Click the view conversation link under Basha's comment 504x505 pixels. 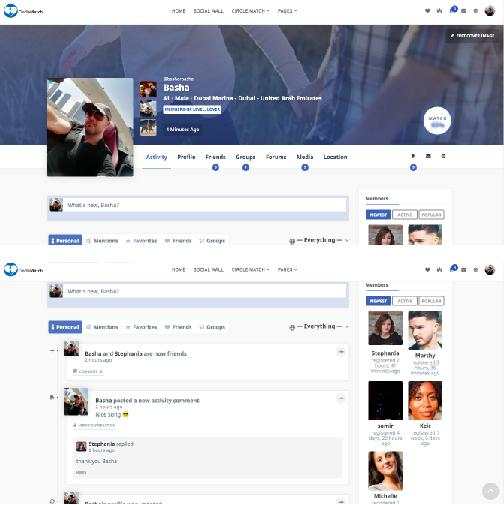coord(94,425)
